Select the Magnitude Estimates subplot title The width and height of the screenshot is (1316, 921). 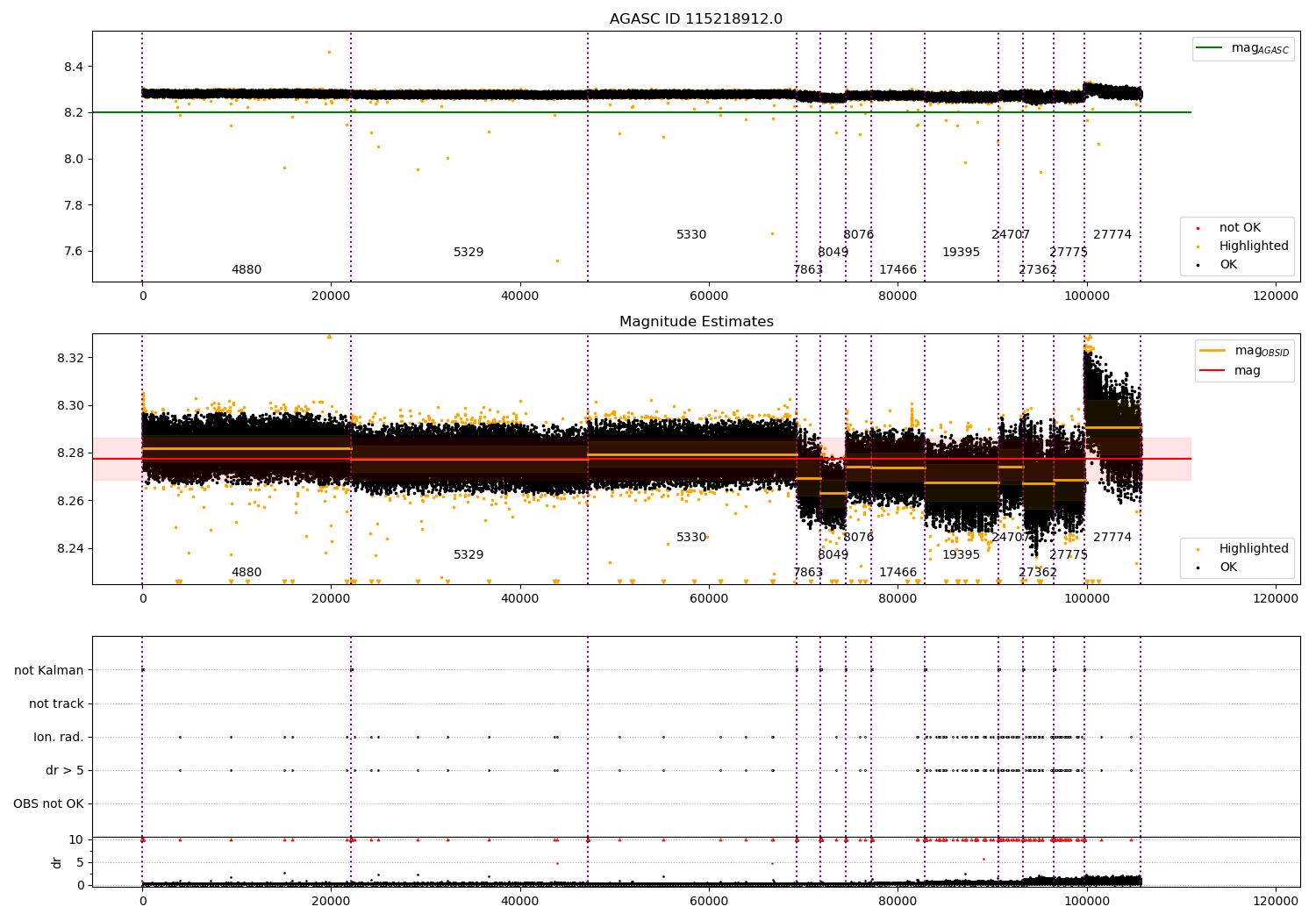697,322
